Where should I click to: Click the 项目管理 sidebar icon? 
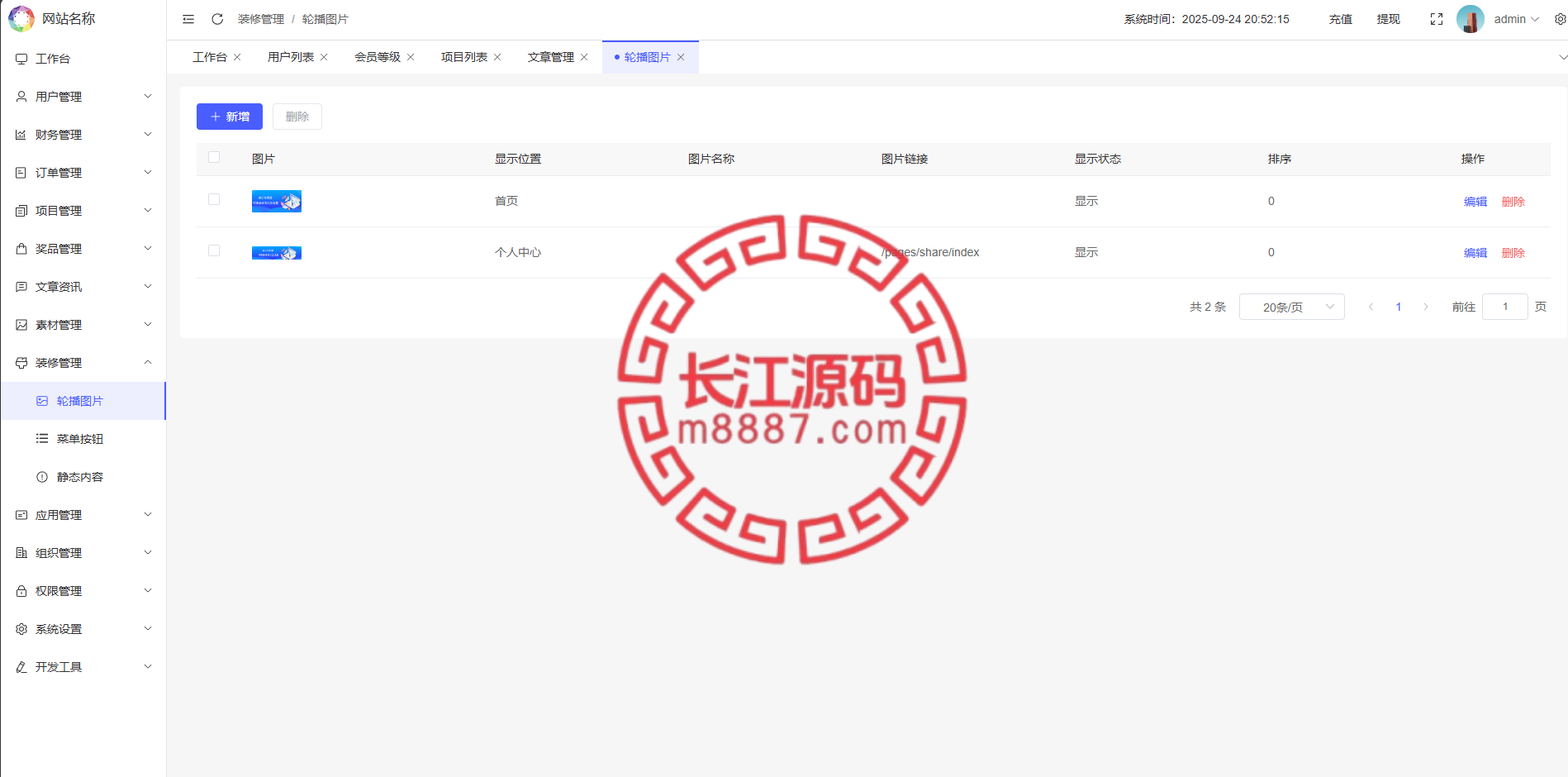tap(21, 211)
